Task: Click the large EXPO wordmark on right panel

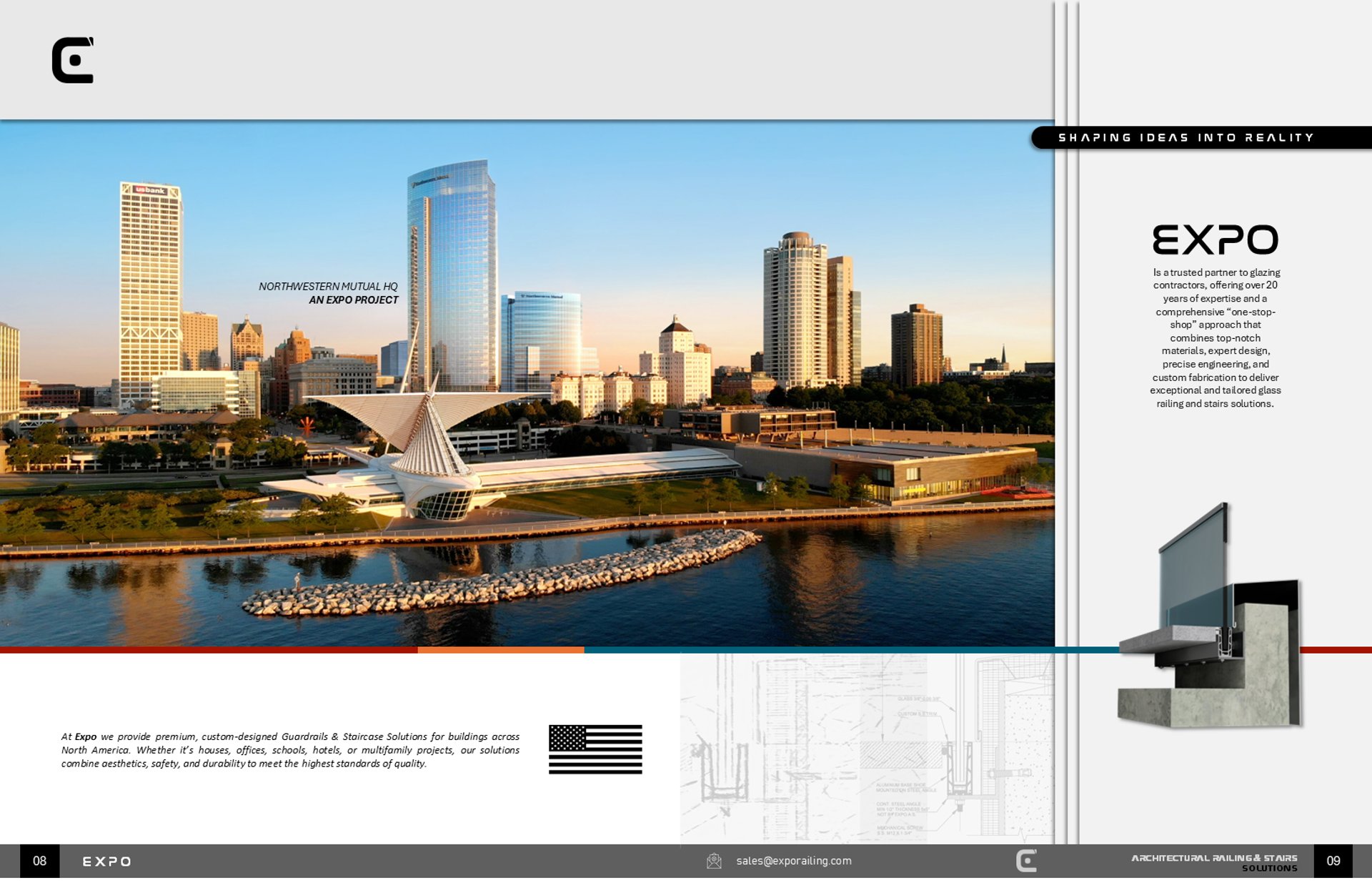Action: point(1215,240)
